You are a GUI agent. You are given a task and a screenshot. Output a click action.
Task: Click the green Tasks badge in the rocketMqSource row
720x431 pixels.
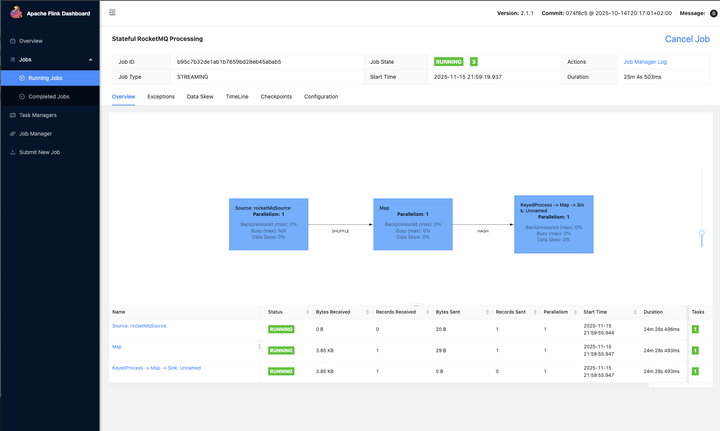click(x=695, y=329)
